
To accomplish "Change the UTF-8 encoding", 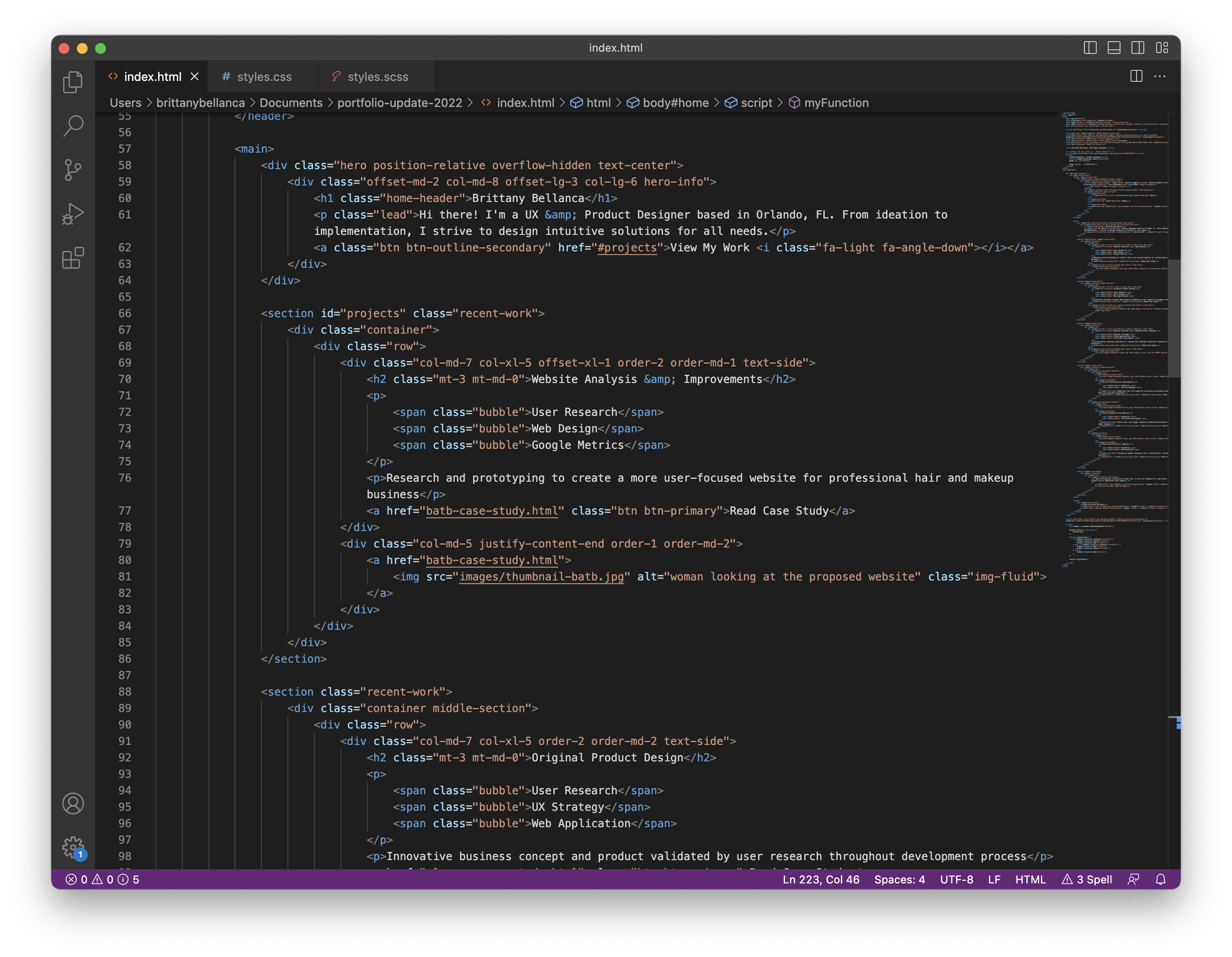I will (x=956, y=879).
